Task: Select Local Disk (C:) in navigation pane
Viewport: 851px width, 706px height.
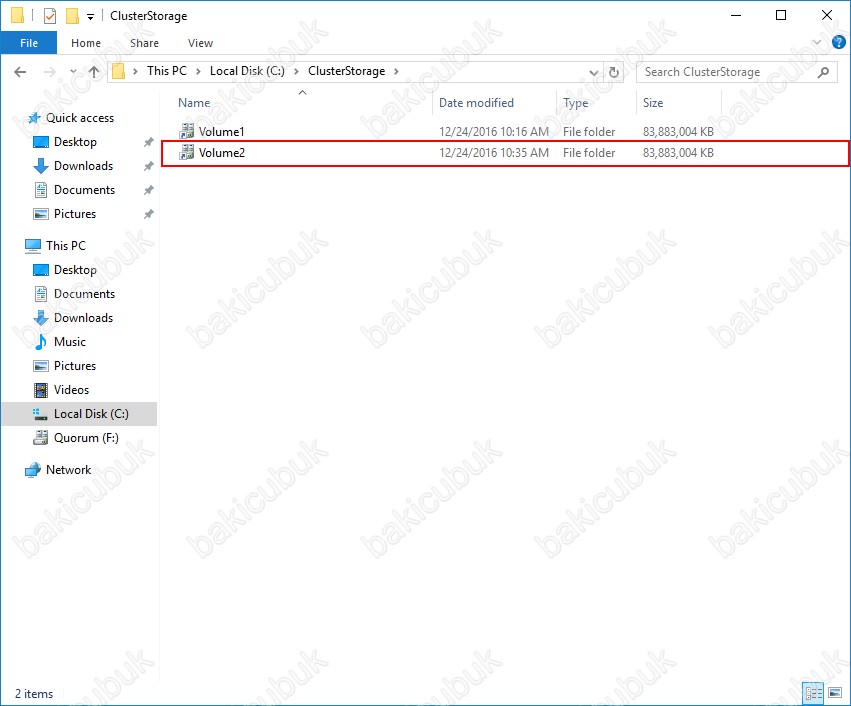Action: click(x=79, y=414)
